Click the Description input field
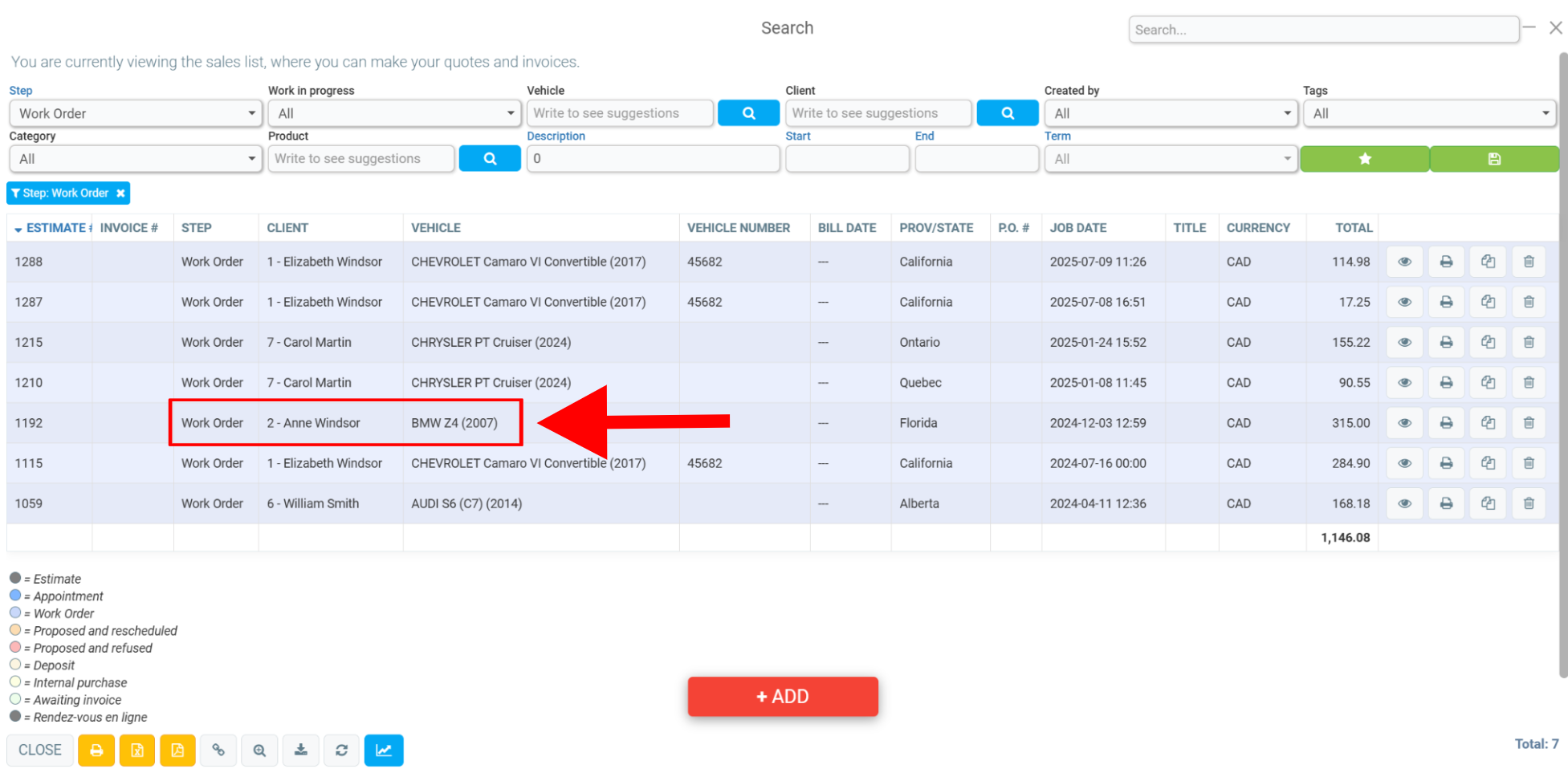 [653, 159]
